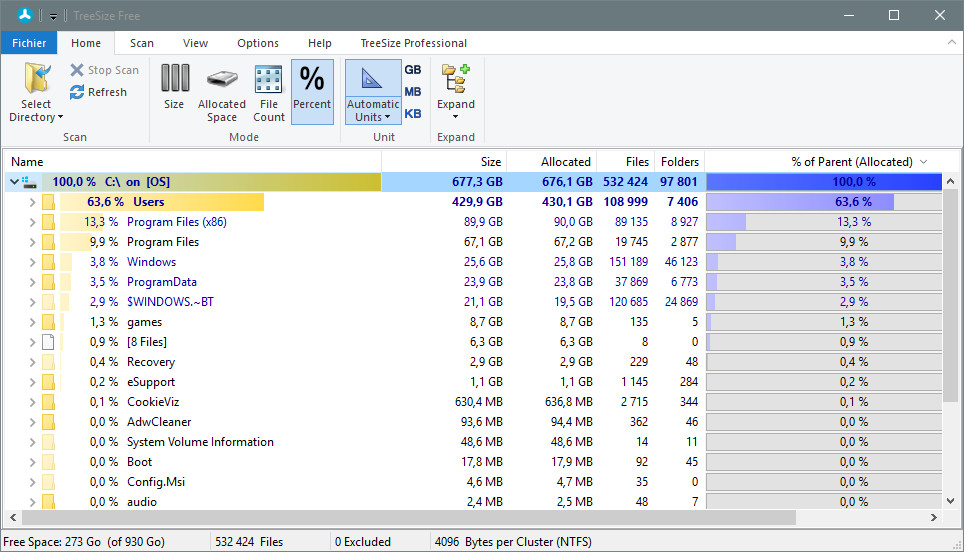Click the Expand tree icon
This screenshot has width=964, height=552.
click(x=456, y=78)
